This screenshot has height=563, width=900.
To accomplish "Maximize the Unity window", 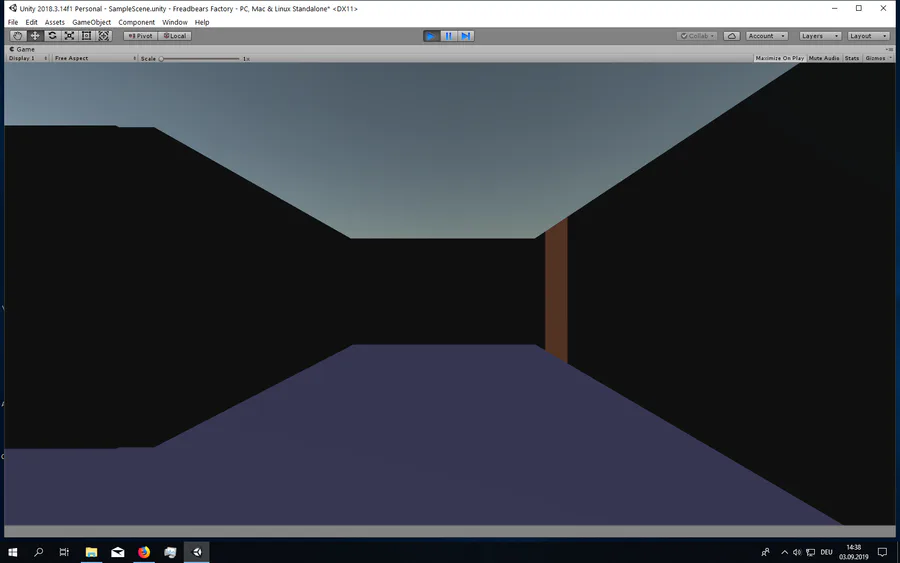I will pyautogui.click(x=859, y=8).
